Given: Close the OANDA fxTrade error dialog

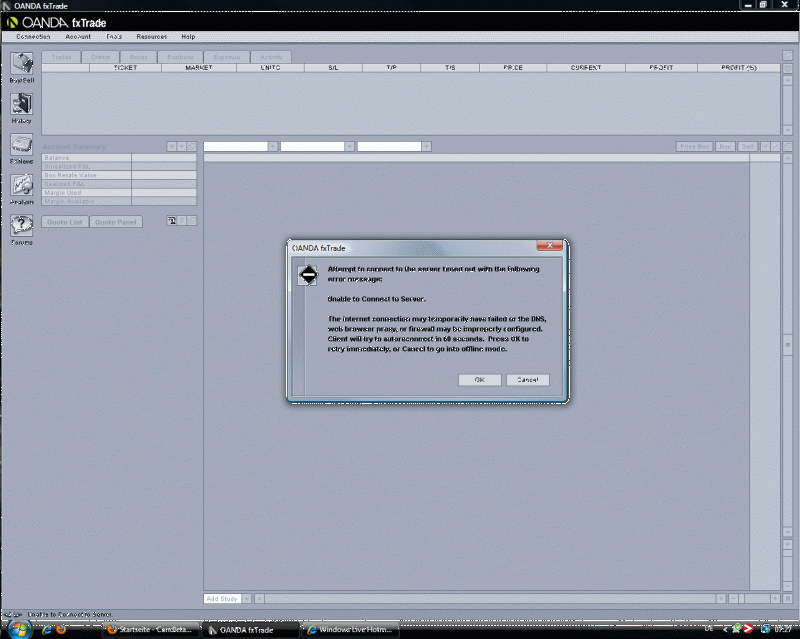Looking at the screenshot, I should [x=547, y=246].
